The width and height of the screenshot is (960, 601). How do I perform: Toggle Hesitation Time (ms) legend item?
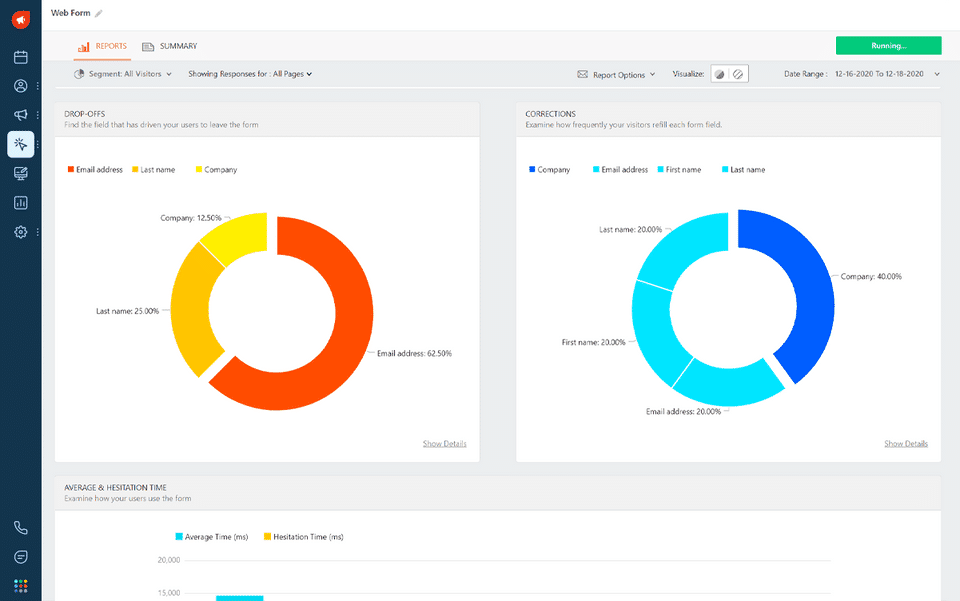304,537
